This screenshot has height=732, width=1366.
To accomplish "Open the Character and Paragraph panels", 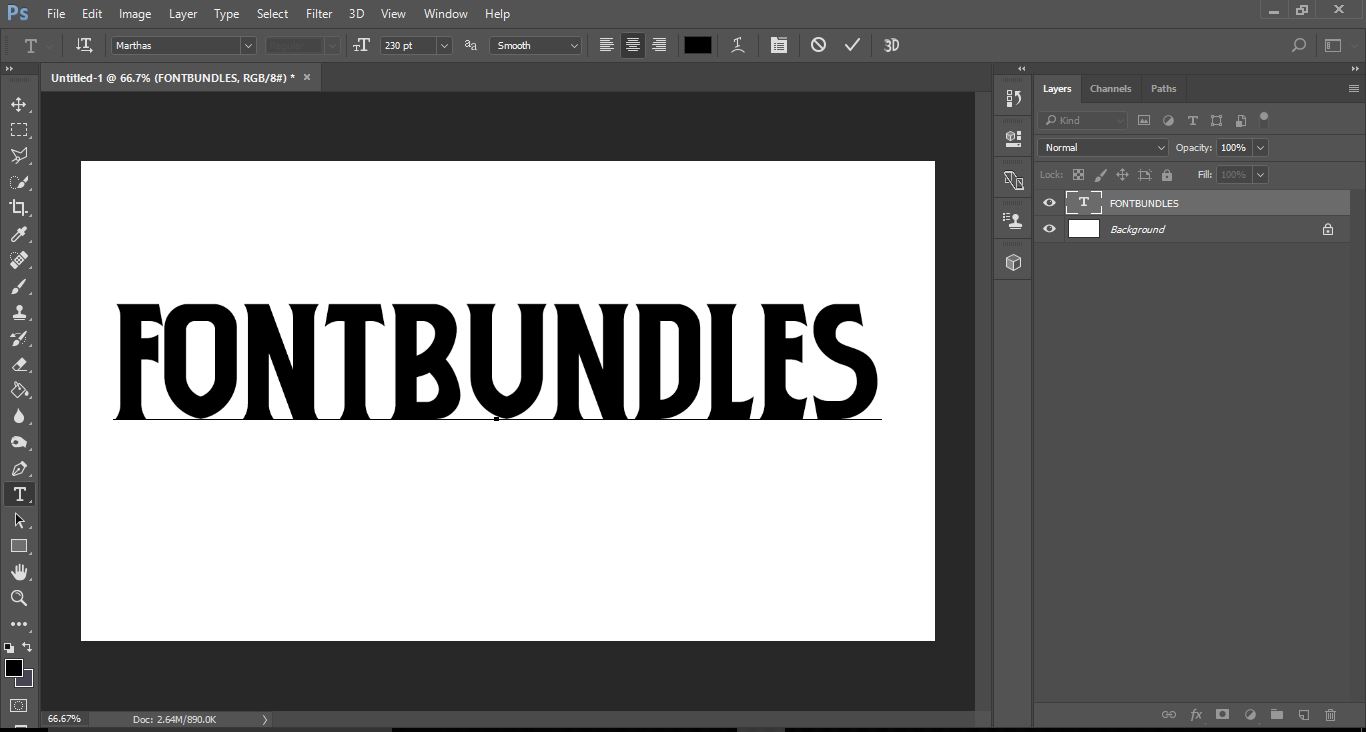I will pyautogui.click(x=779, y=44).
